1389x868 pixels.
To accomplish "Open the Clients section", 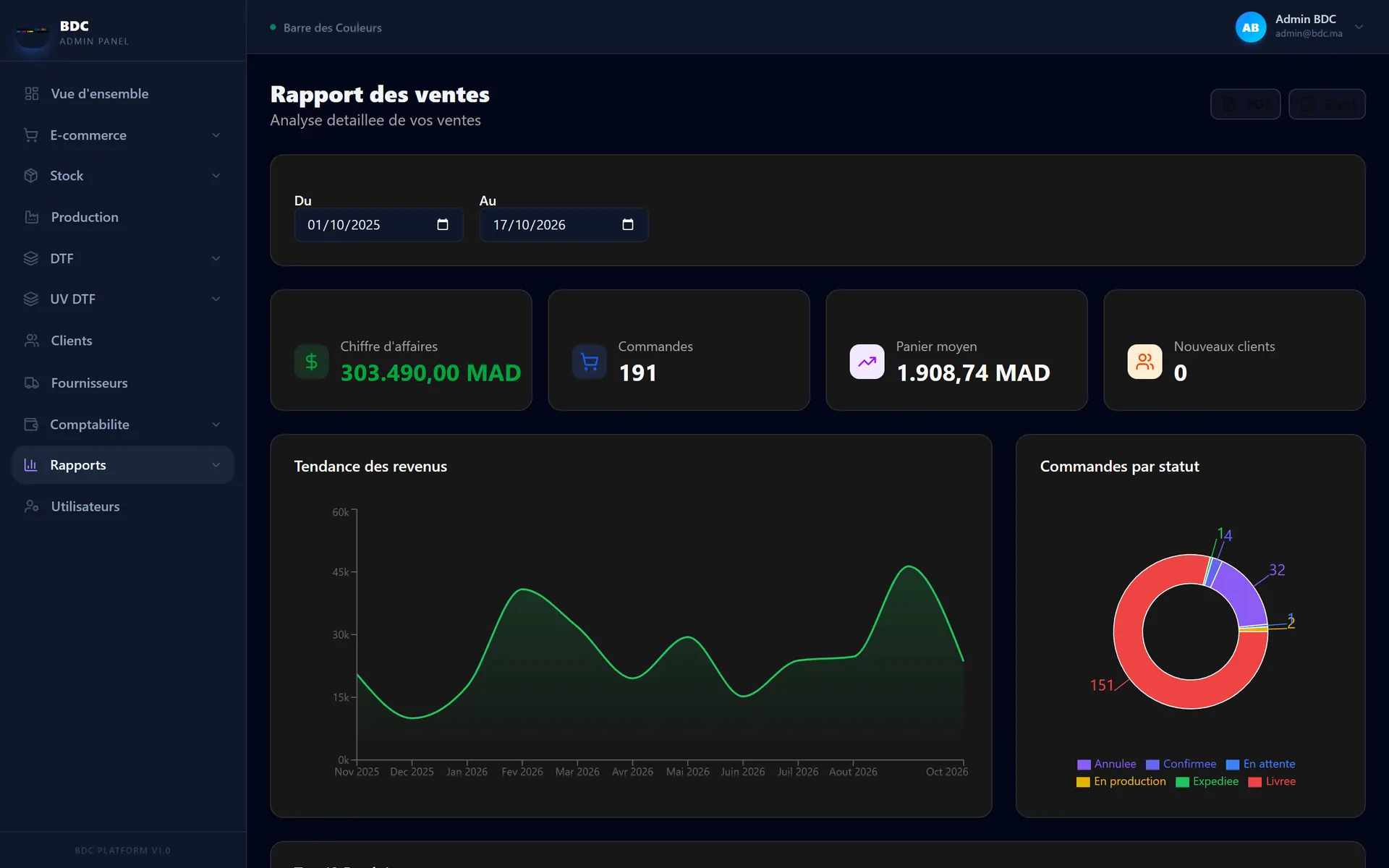I will (123, 341).
